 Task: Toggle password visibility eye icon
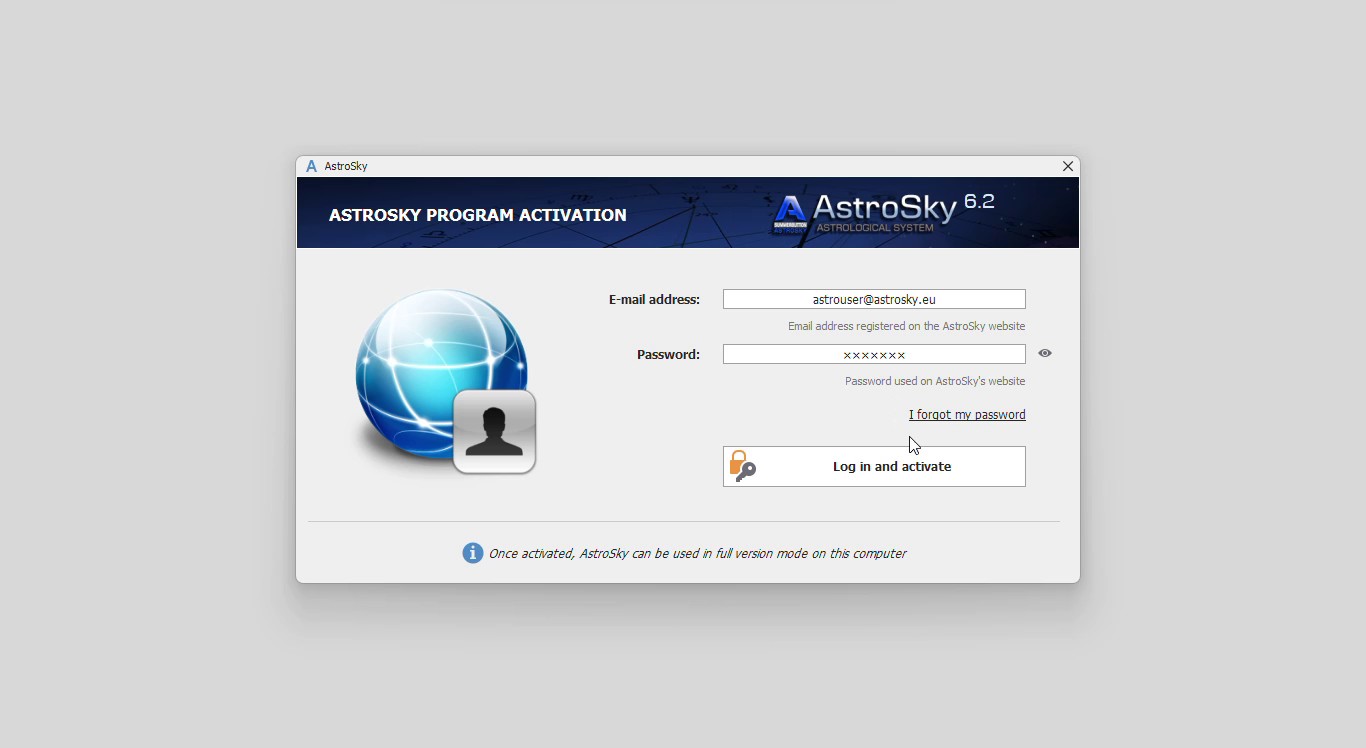(x=1045, y=353)
